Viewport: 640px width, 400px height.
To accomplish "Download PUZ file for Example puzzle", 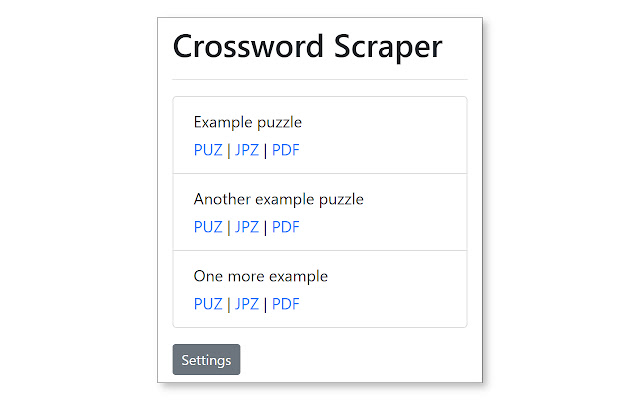I will click(208, 150).
